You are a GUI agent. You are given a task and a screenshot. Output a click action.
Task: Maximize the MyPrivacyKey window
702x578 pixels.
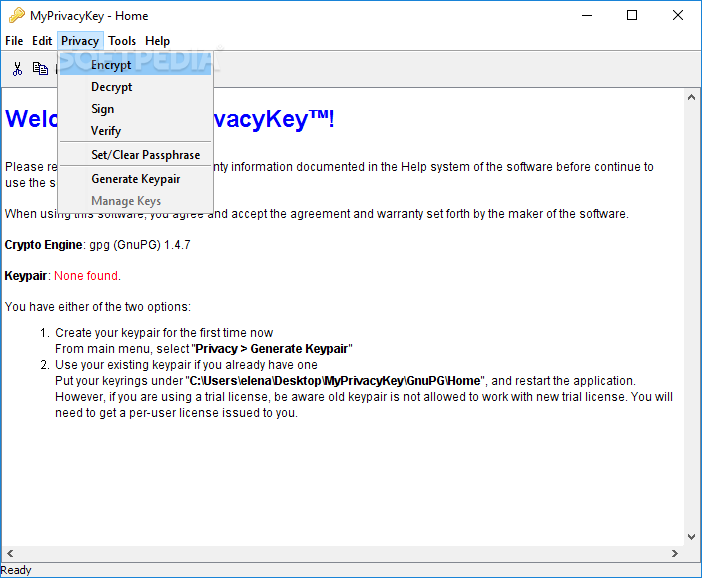coord(632,15)
